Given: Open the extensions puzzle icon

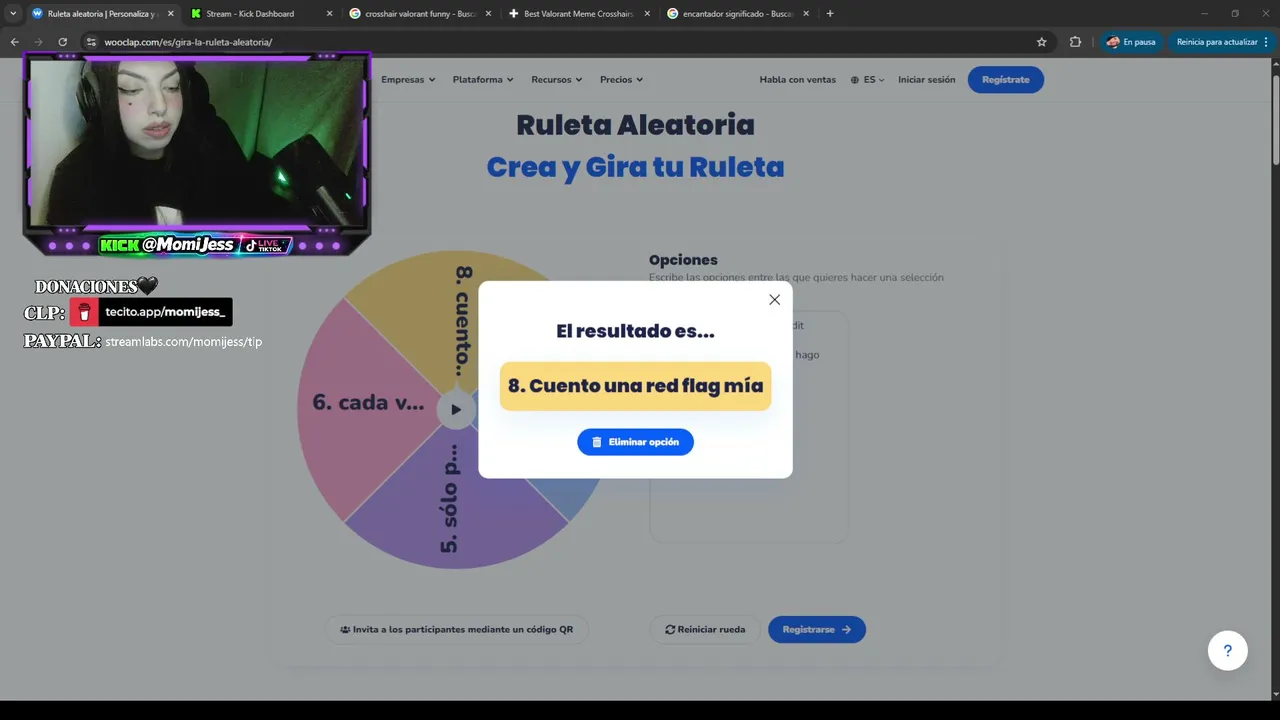Looking at the screenshot, I should pos(1075,42).
